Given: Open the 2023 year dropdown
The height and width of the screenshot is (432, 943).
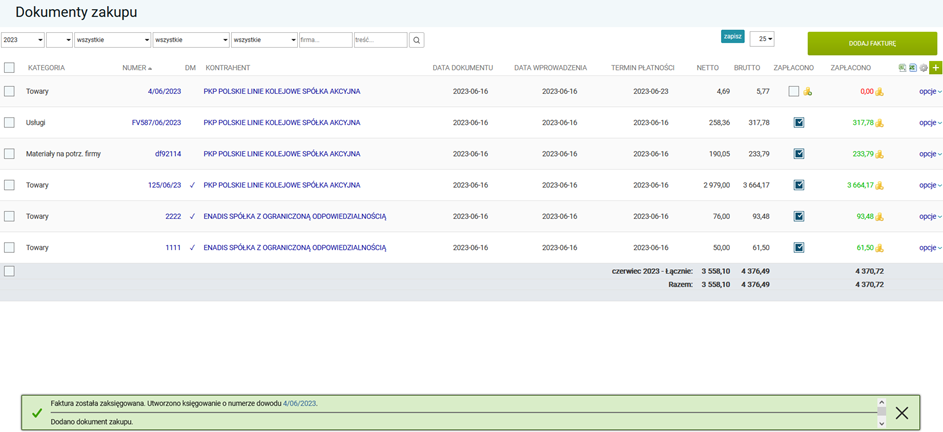Looking at the screenshot, I should (23, 40).
